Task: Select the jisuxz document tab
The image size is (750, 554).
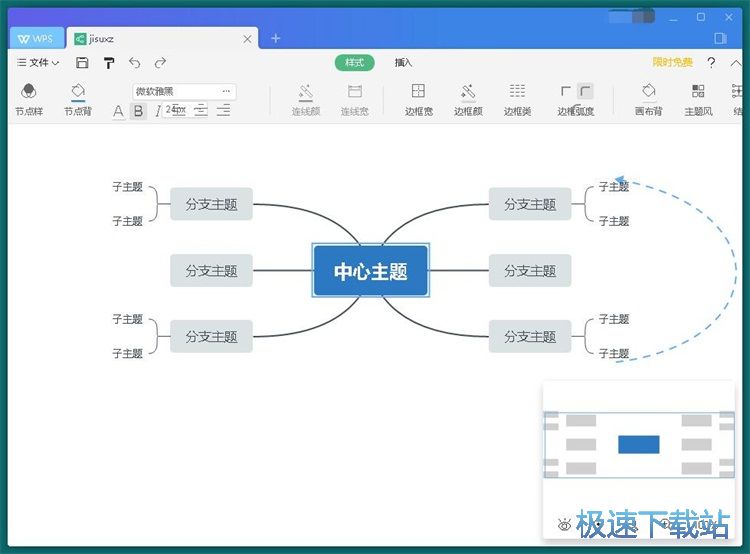Action: [x=162, y=38]
